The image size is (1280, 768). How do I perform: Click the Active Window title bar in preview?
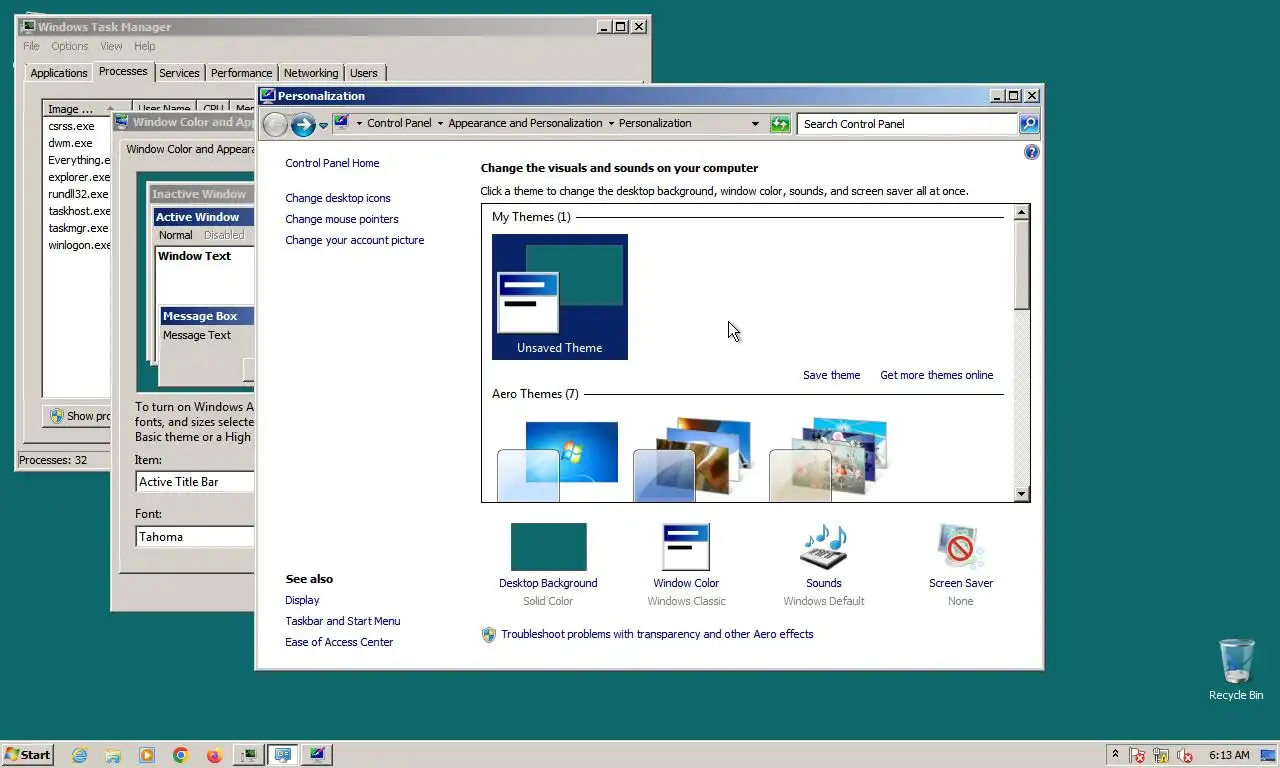click(x=204, y=217)
